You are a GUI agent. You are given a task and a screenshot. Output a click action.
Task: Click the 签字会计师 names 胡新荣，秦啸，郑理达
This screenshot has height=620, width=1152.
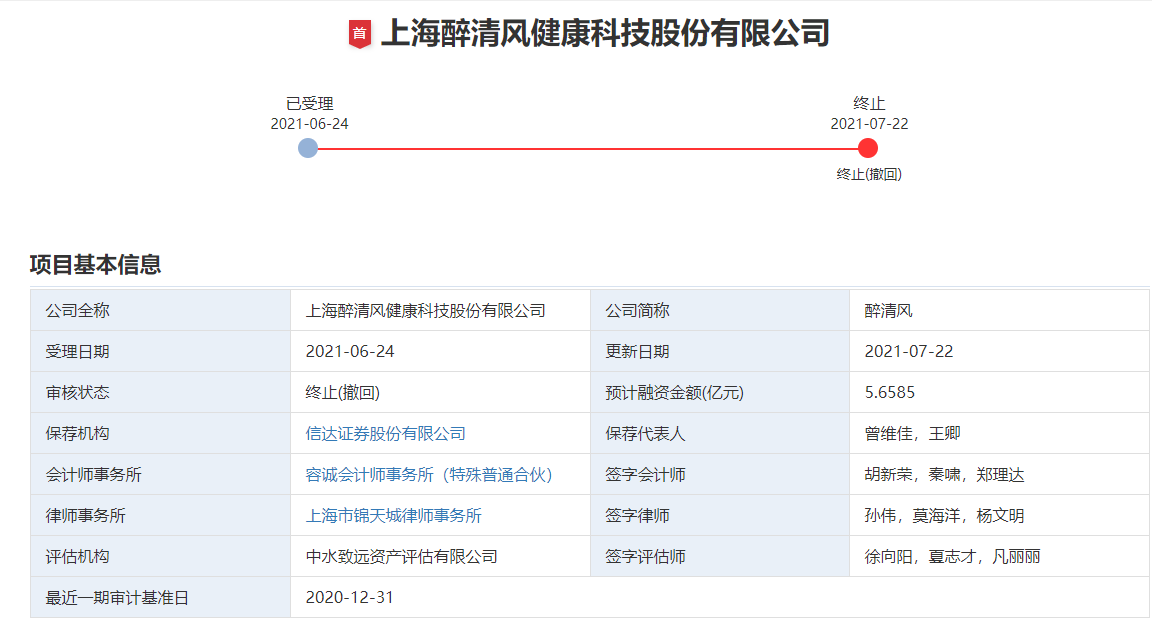944,475
